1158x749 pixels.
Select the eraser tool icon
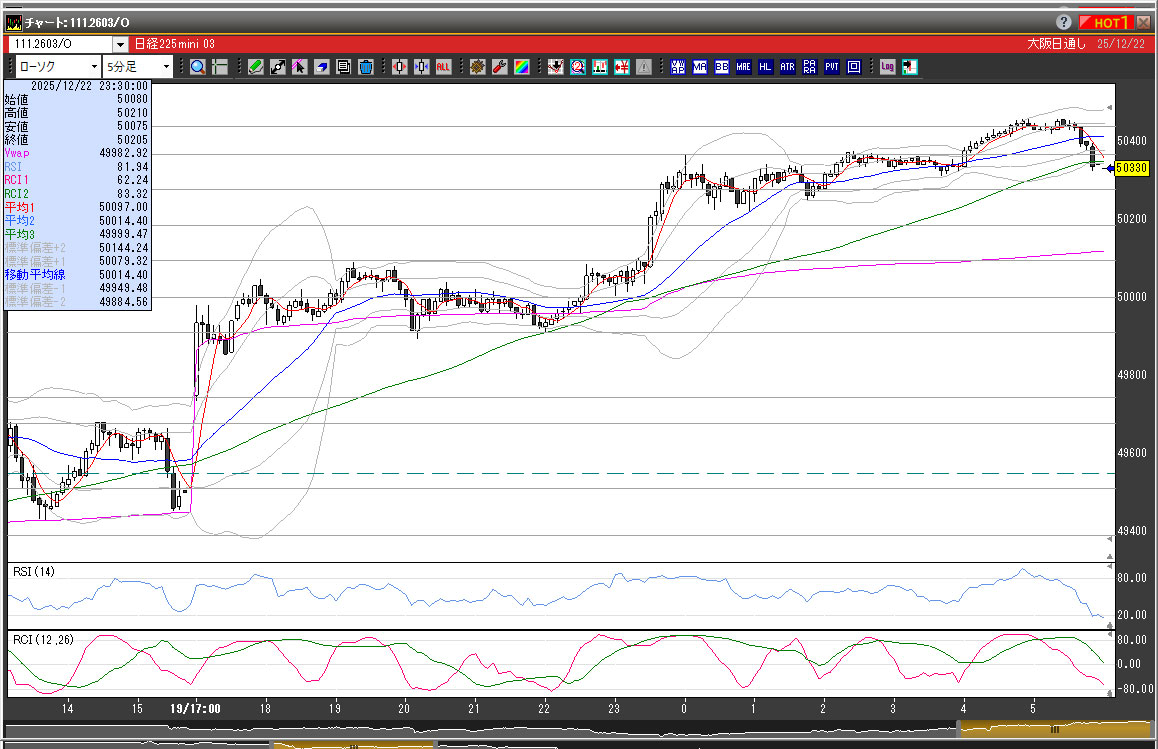click(x=322, y=67)
